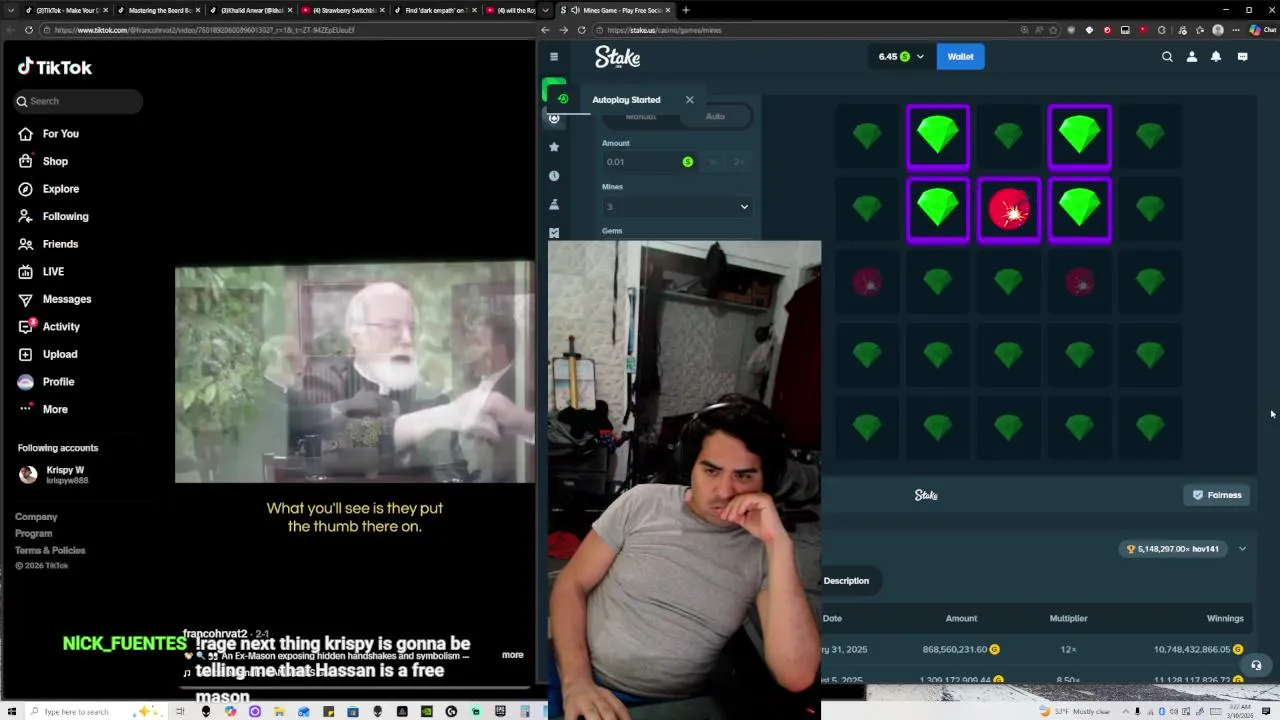Click the clock recent icon in Stake sidebar
This screenshot has width=1280, height=720.
pyautogui.click(x=554, y=176)
